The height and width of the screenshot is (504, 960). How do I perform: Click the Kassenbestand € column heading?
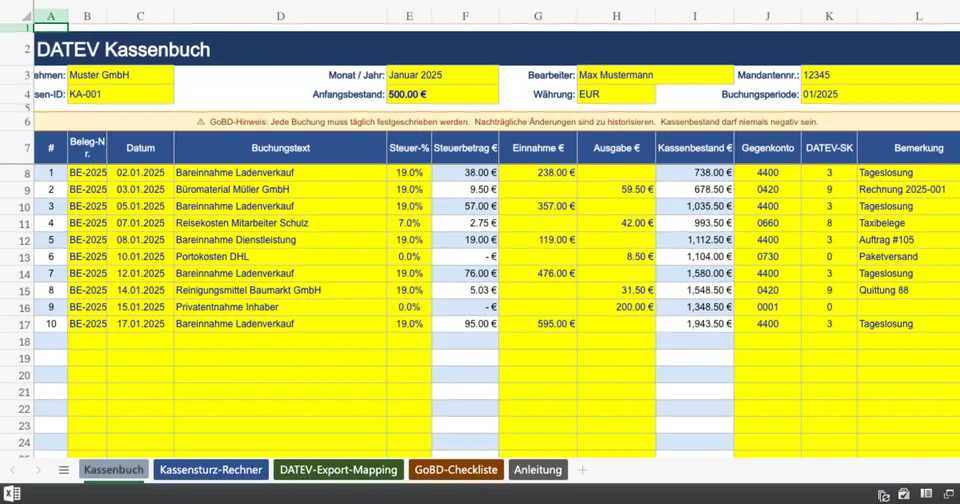[695, 148]
